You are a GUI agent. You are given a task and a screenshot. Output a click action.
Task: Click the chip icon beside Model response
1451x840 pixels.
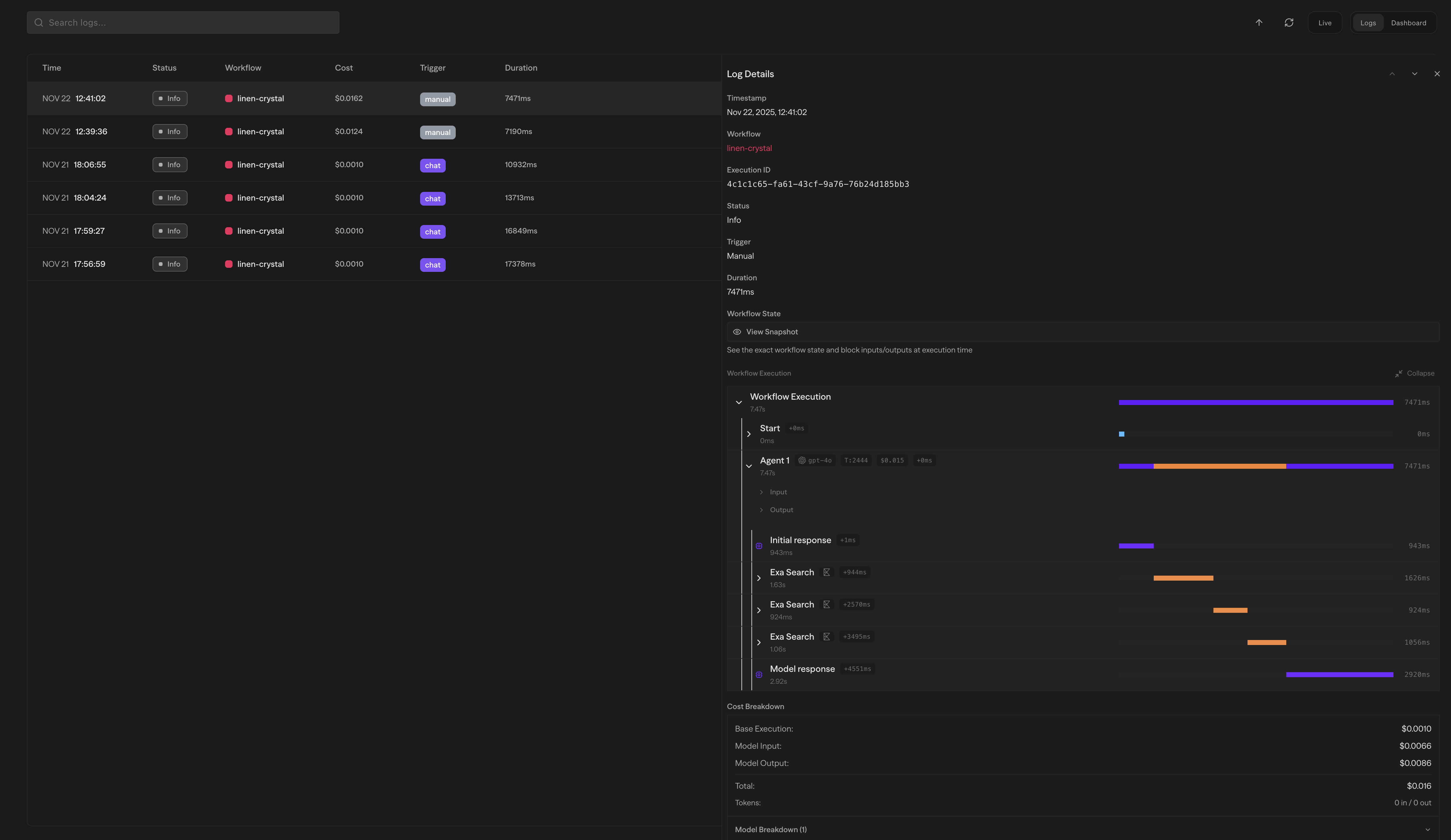(759, 674)
